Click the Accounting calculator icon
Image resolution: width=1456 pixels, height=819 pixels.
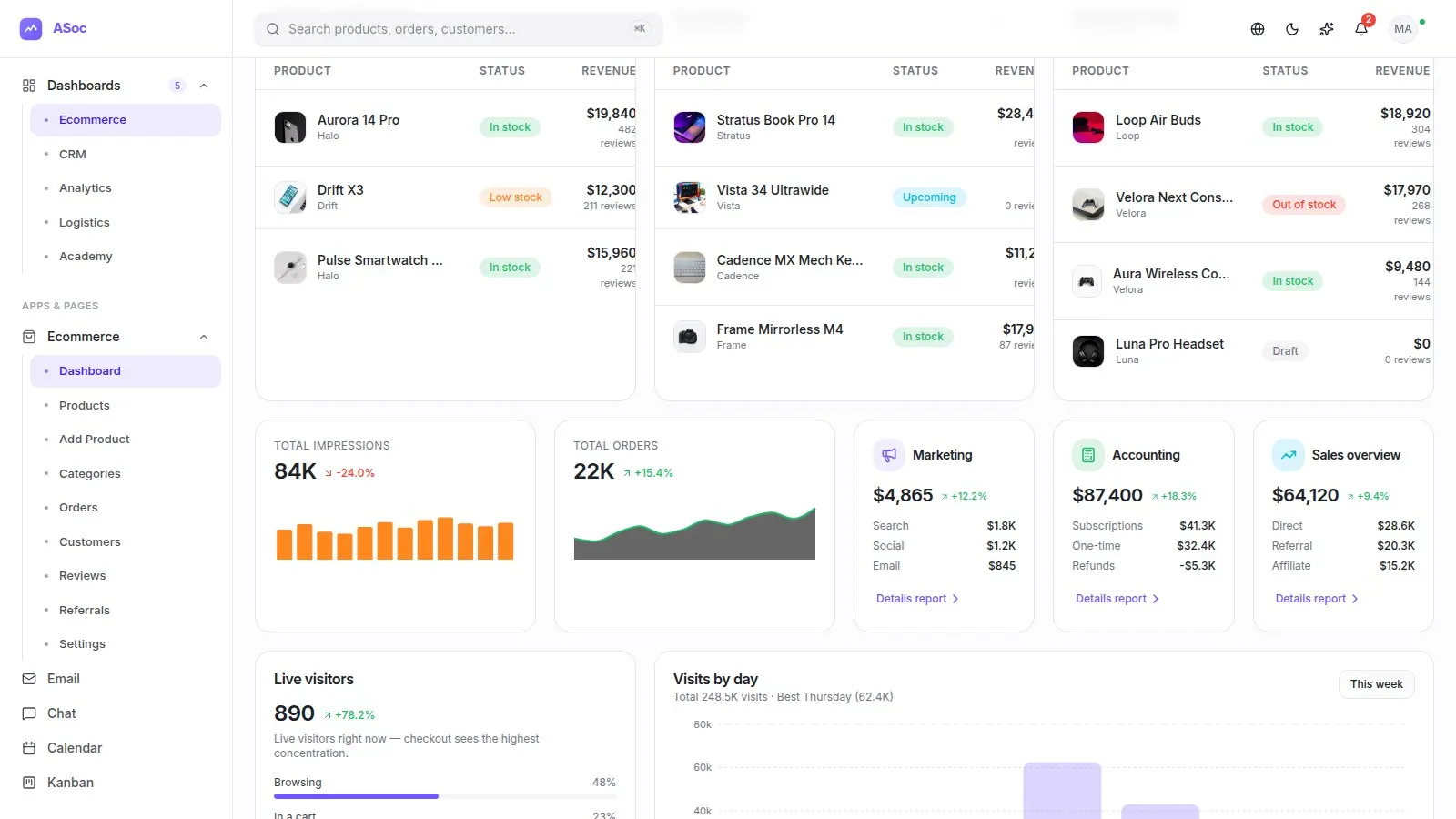(x=1088, y=455)
